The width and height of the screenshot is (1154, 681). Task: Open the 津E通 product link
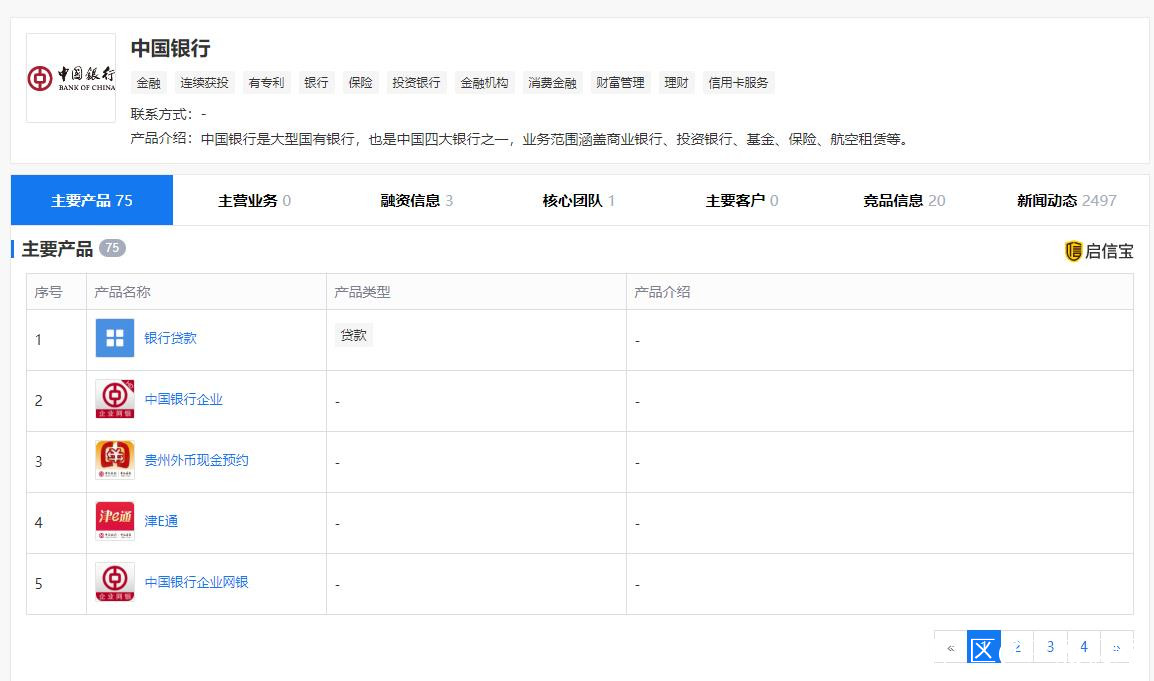coord(160,521)
